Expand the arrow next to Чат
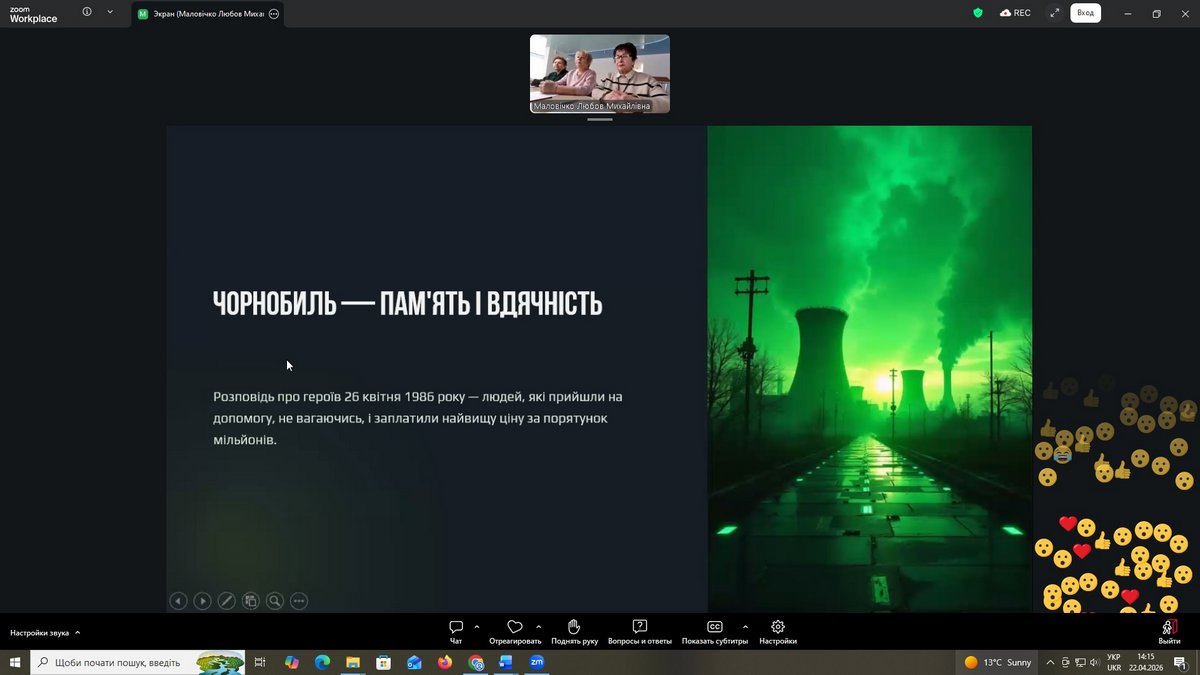 [477, 627]
